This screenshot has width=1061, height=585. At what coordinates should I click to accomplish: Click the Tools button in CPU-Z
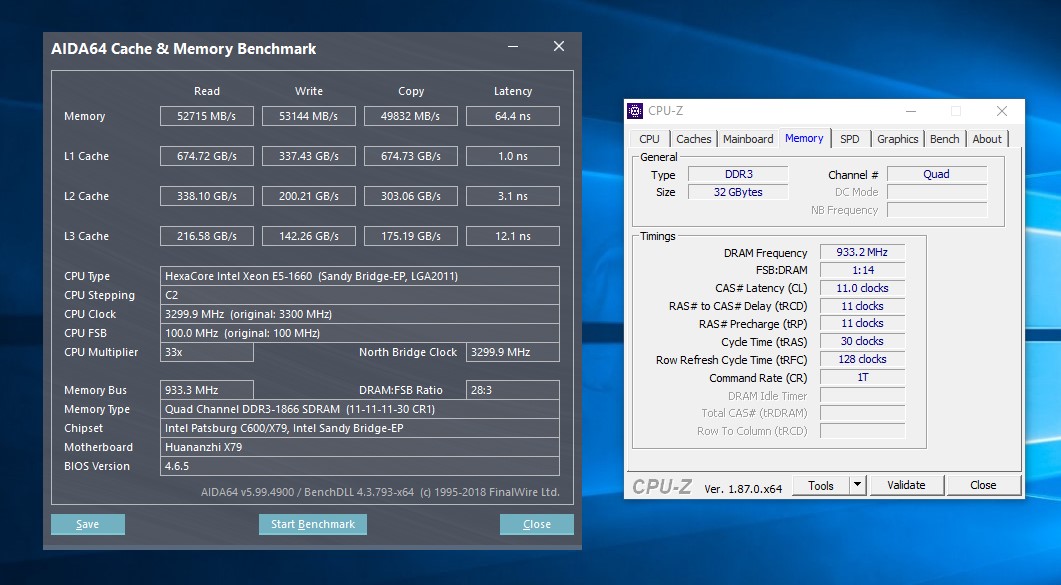820,485
